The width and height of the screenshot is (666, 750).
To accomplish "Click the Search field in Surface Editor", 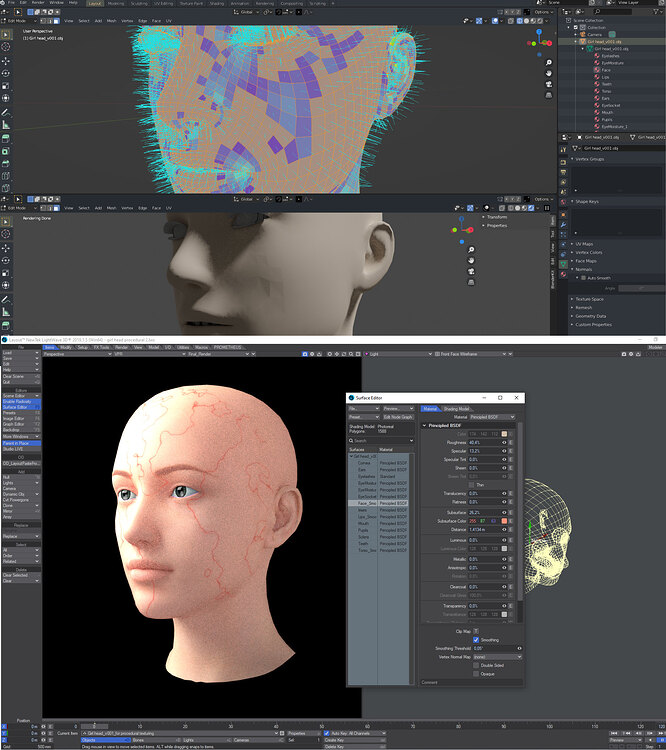I will [x=381, y=441].
